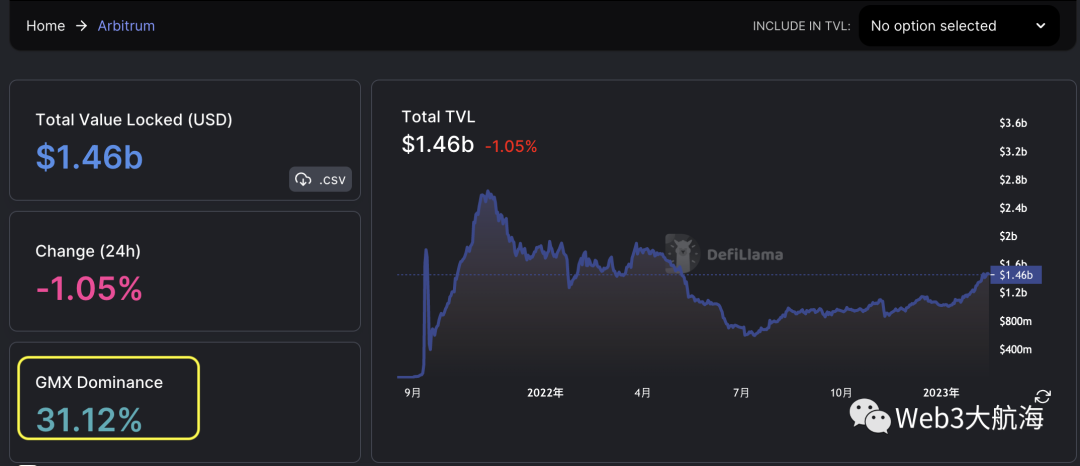This screenshot has width=1080, height=466.
Task: Click the 9月 label on chart axis
Action: click(x=413, y=393)
